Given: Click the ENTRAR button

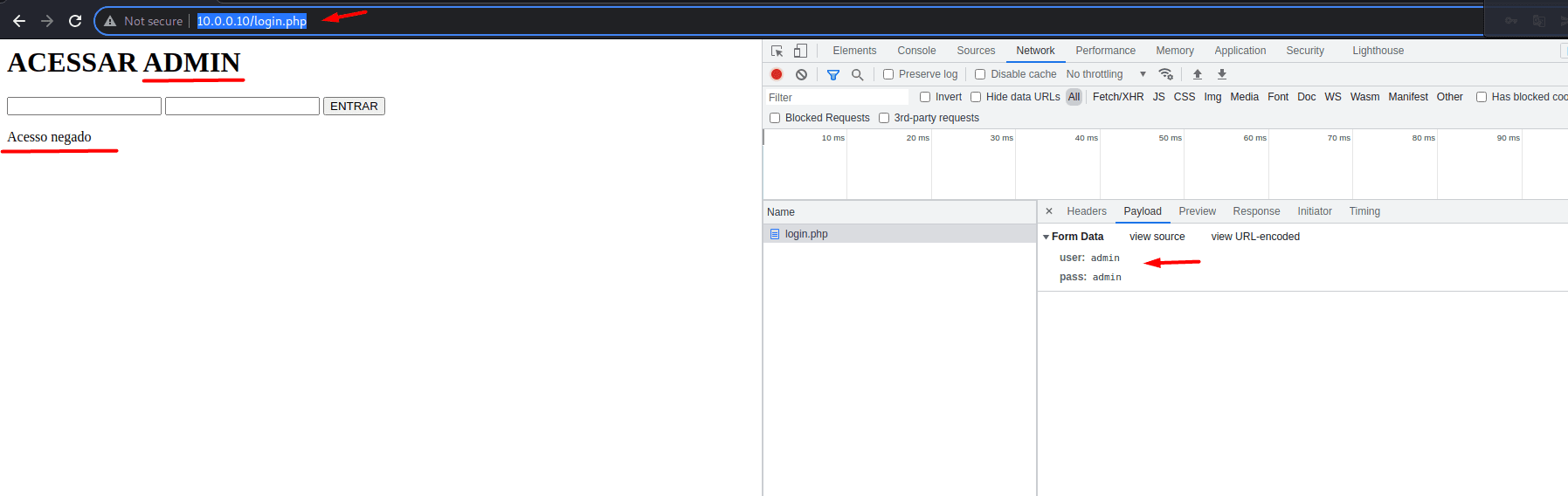Looking at the screenshot, I should 354,106.
